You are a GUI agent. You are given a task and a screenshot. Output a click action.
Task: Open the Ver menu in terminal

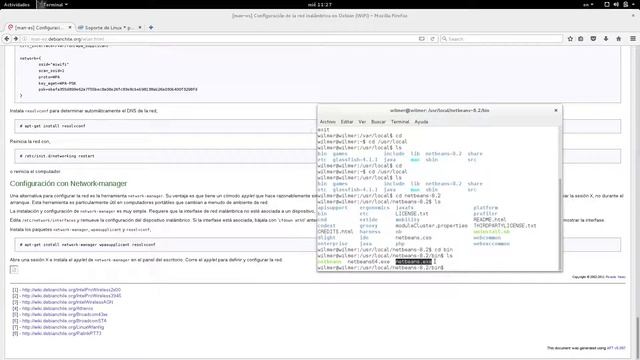(362, 122)
